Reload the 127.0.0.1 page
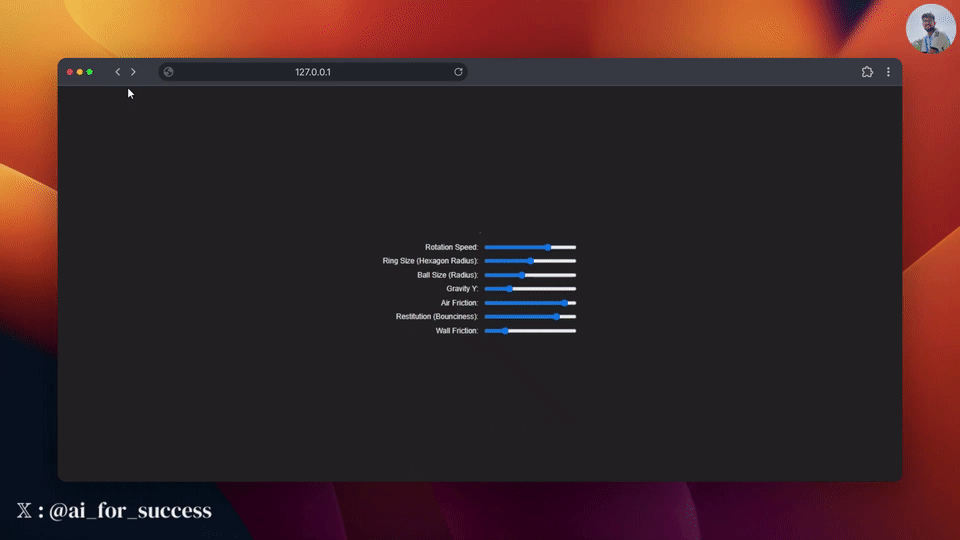Viewport: 960px width, 540px height. coord(458,72)
